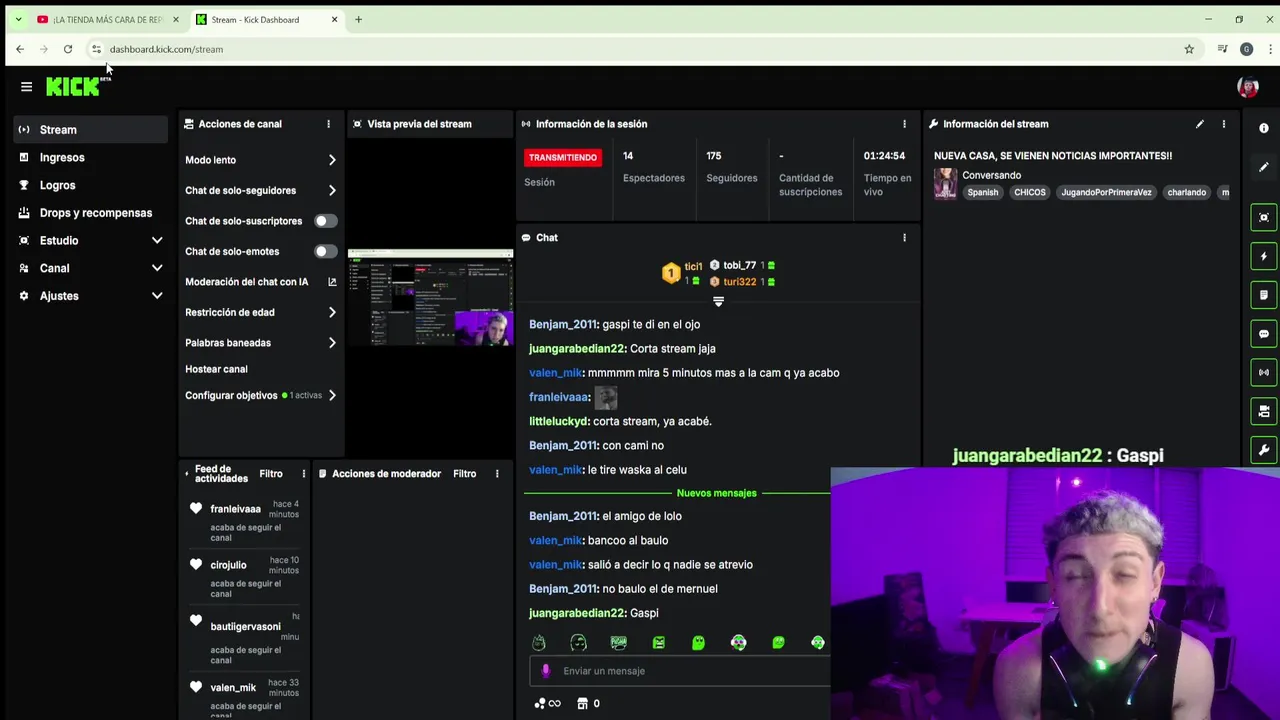Click the browser address bar
This screenshot has height=720, width=1280.
pos(640,49)
